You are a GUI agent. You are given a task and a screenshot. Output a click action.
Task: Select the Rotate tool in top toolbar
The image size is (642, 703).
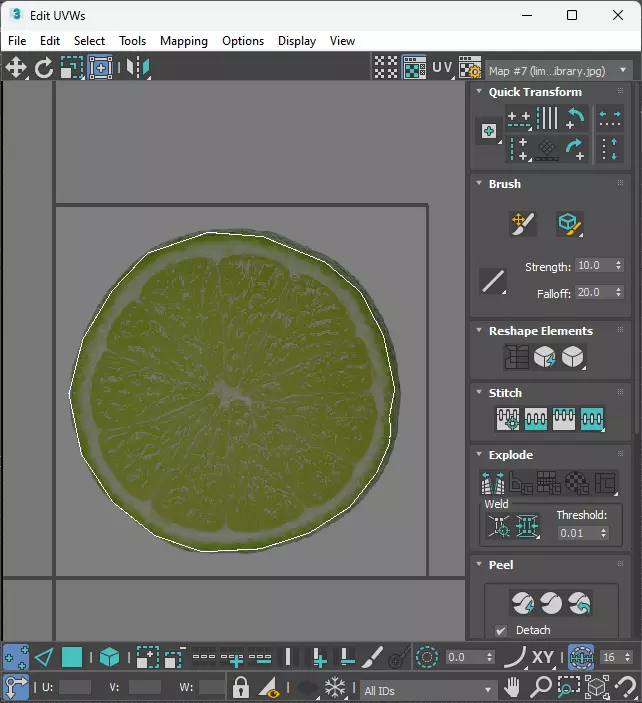(x=43, y=68)
